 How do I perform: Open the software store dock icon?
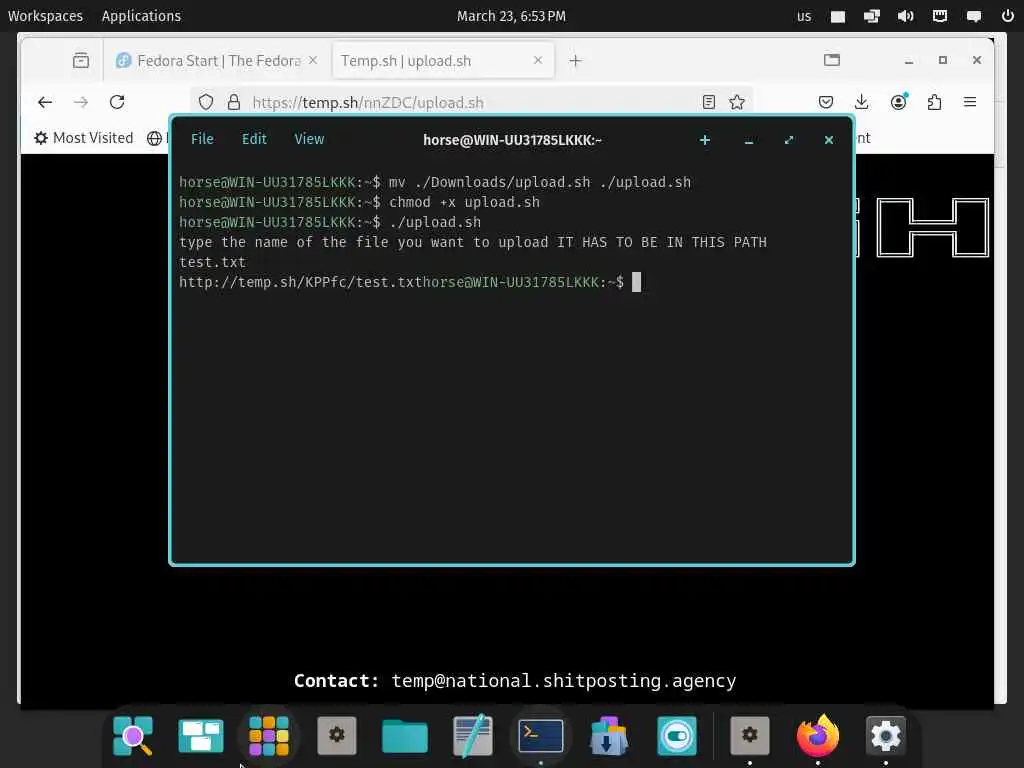[x=609, y=735]
